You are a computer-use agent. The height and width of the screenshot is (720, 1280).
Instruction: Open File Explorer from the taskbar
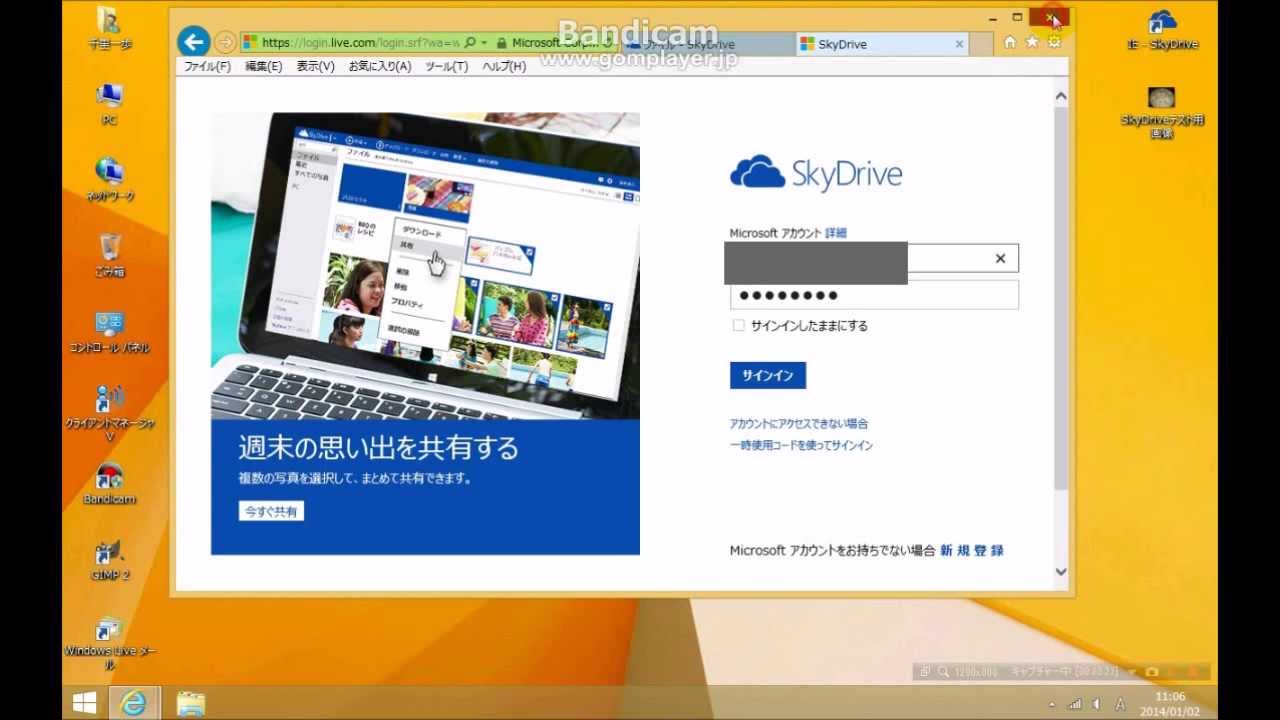coord(190,704)
